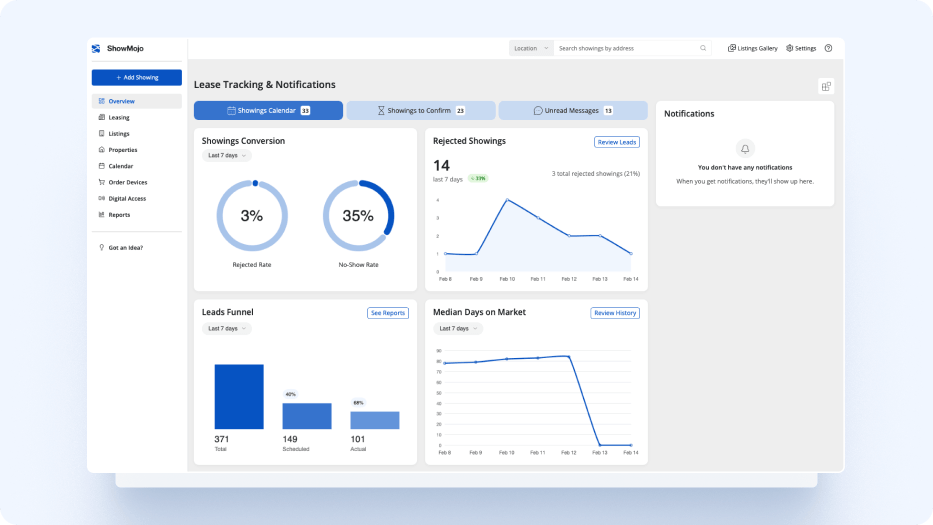Click the dashboard layout widget icon
933x525 pixels.
pyautogui.click(x=826, y=86)
